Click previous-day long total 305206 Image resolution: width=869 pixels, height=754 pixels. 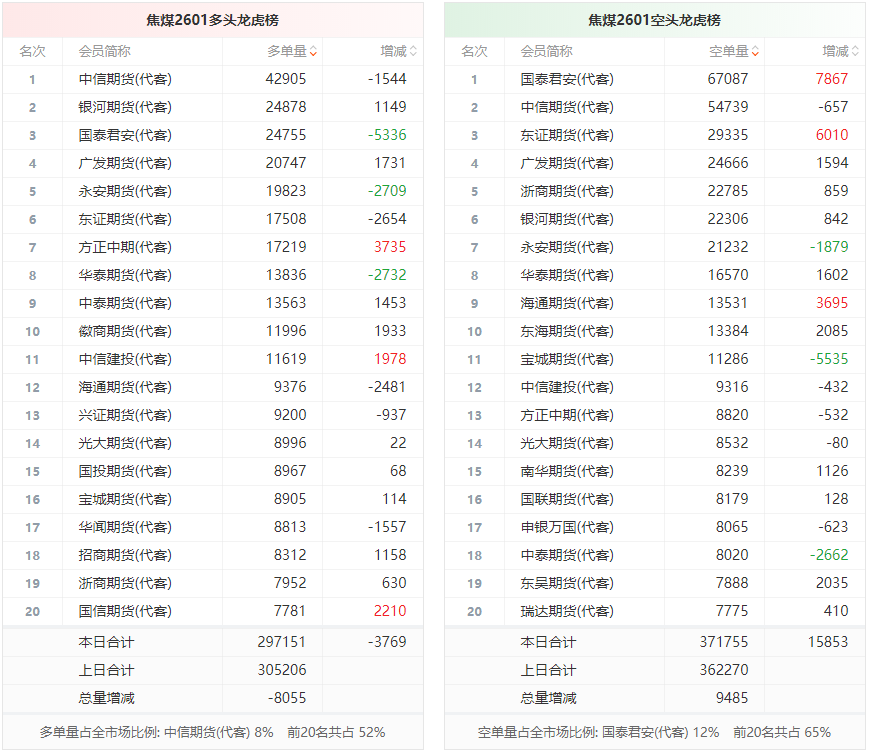coord(282,670)
